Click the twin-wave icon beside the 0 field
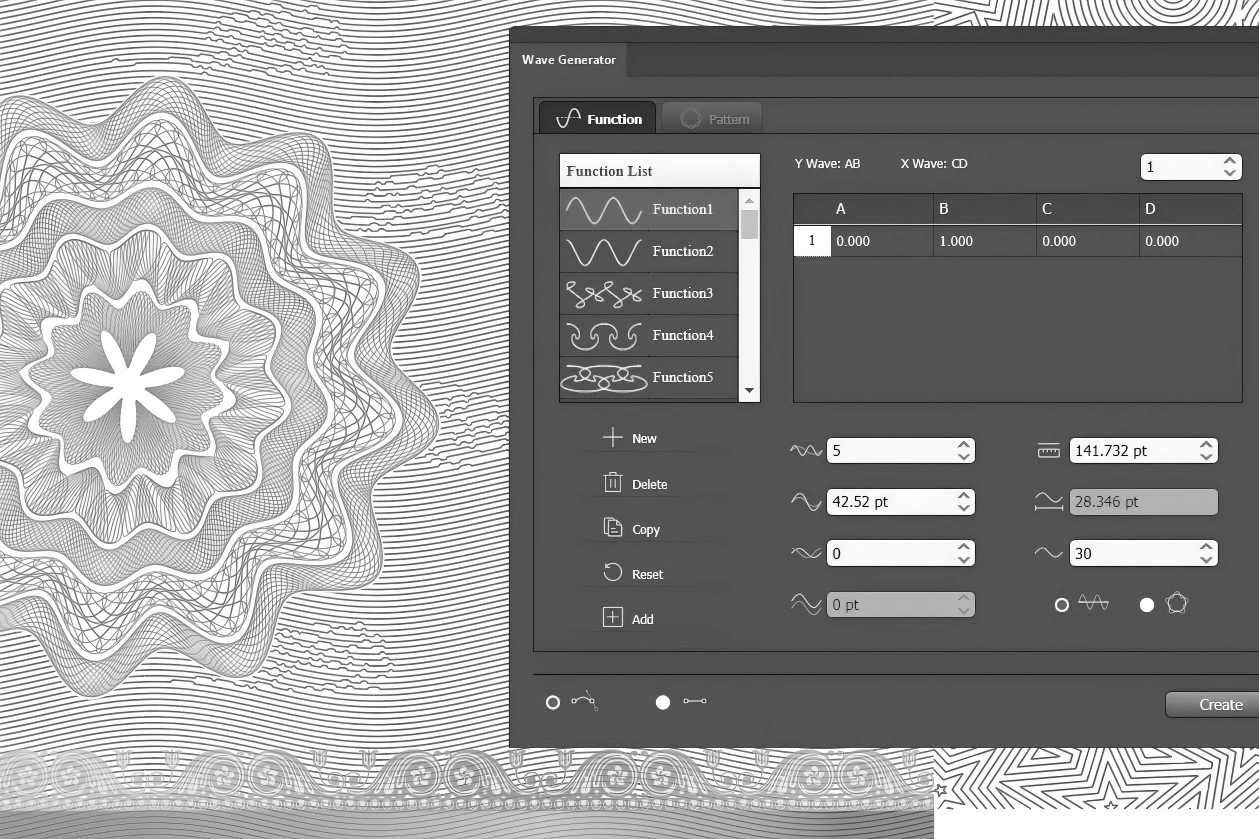This screenshot has height=839, width=1259. click(806, 553)
